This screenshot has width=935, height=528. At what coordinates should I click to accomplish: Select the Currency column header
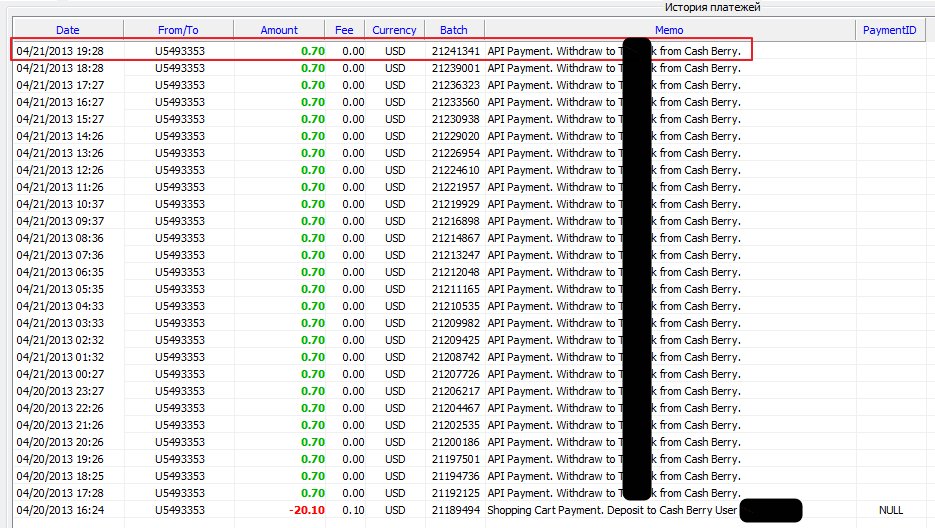(x=394, y=30)
